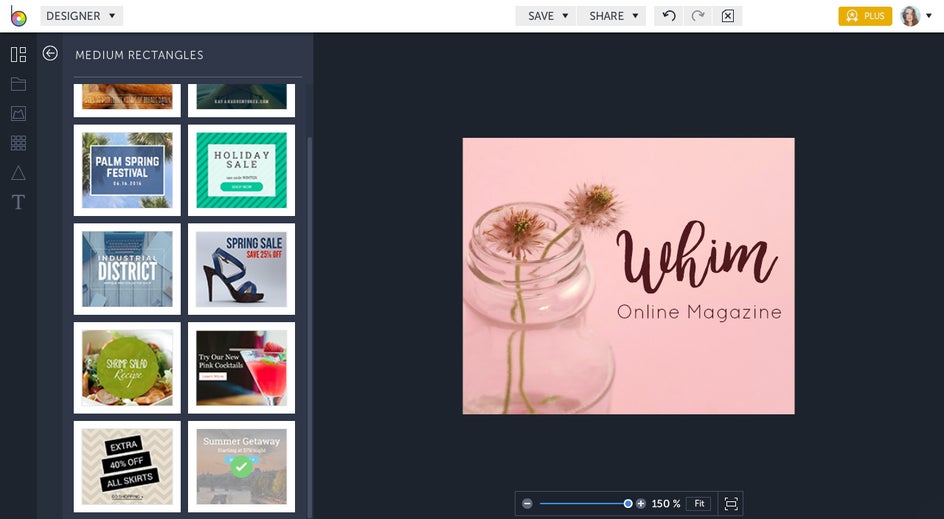Open the Share dropdown menu
This screenshot has height=519, width=944.
(613, 16)
